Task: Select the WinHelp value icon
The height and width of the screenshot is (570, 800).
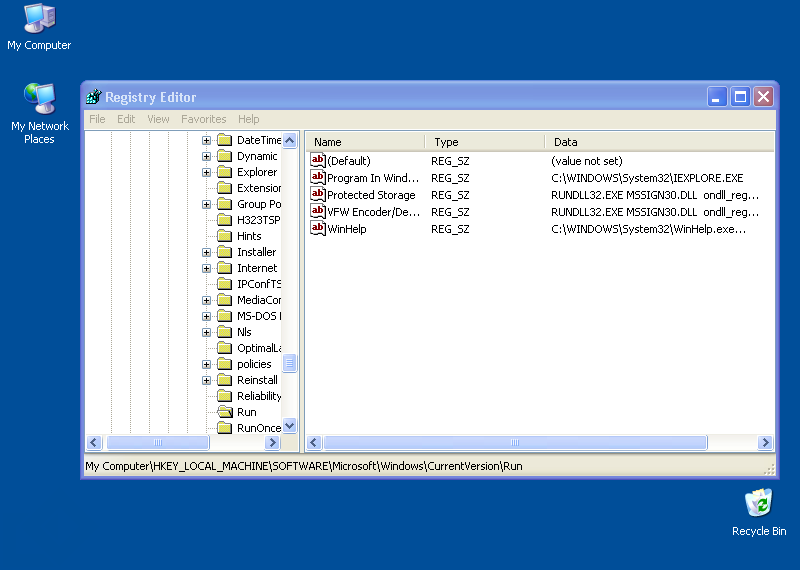Action: tap(318, 228)
